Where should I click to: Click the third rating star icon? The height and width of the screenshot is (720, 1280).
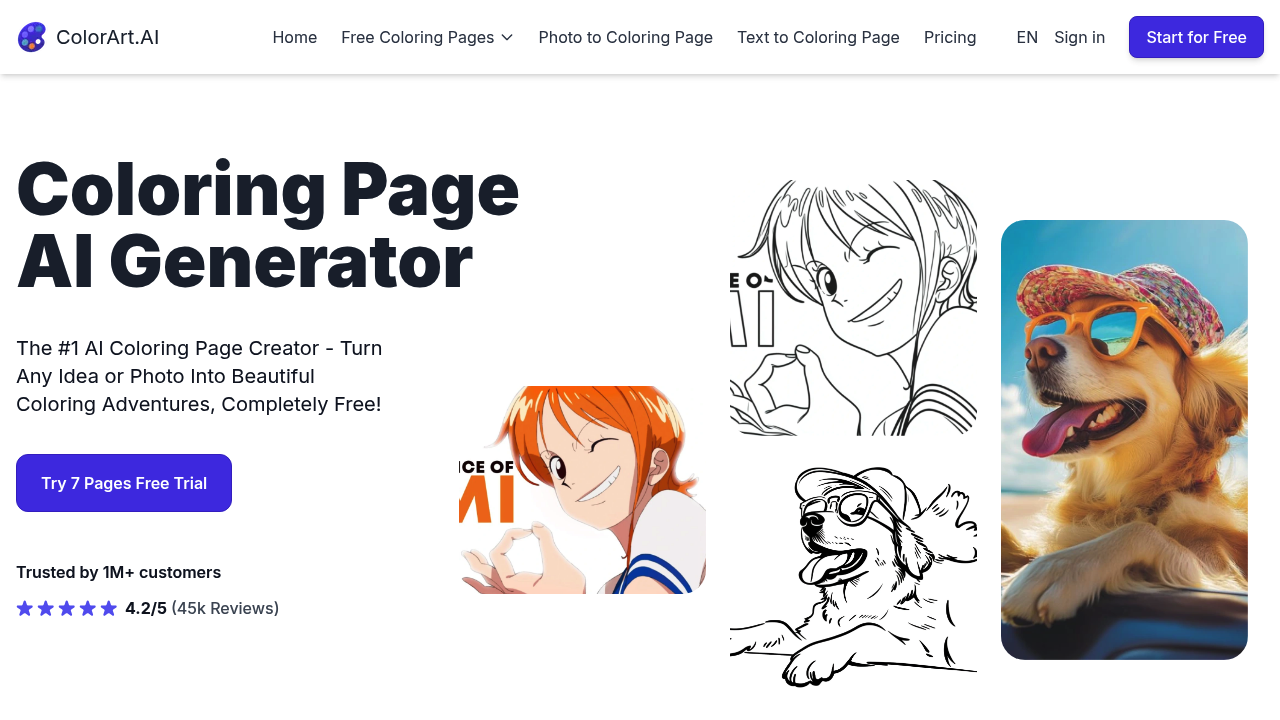pos(67,608)
